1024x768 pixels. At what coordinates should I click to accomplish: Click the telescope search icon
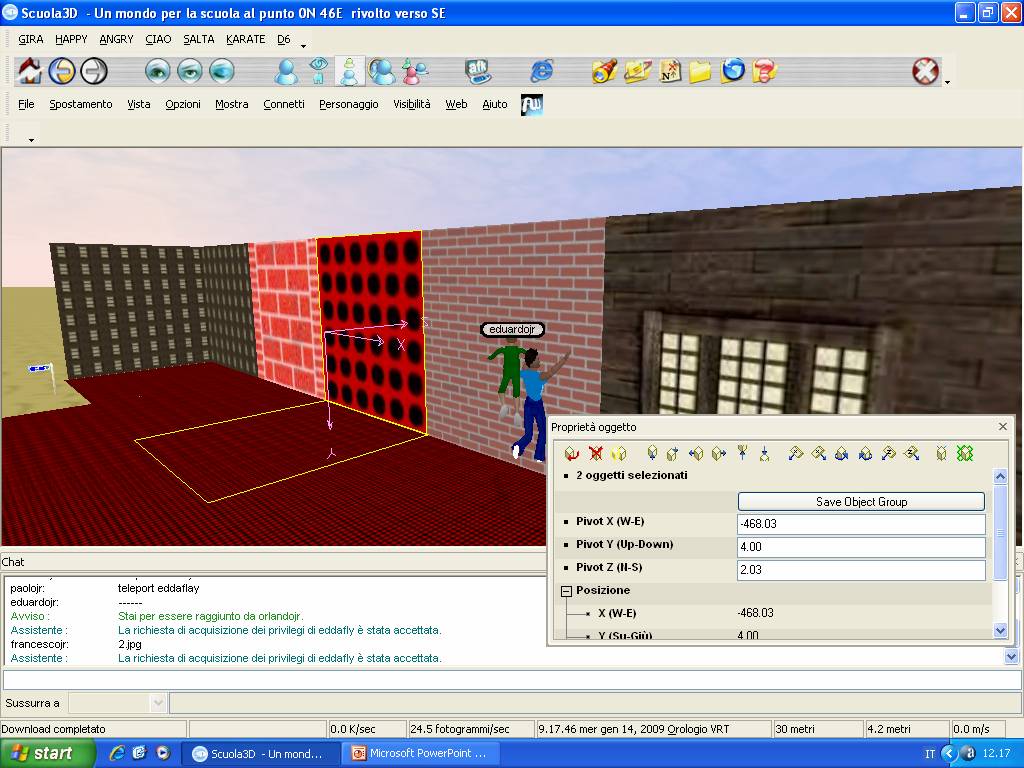click(605, 71)
